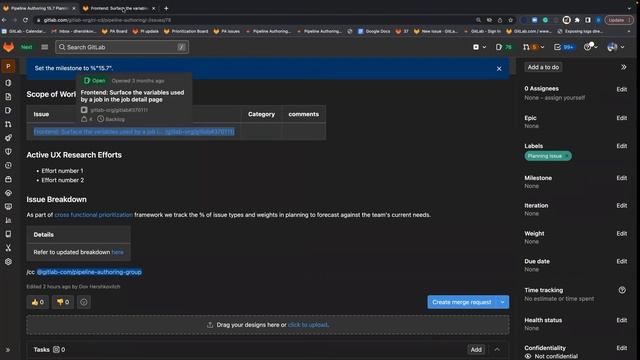The height and width of the screenshot is (360, 640).
Task: Dismiss the milestone set notification banner
Action: pos(499,69)
